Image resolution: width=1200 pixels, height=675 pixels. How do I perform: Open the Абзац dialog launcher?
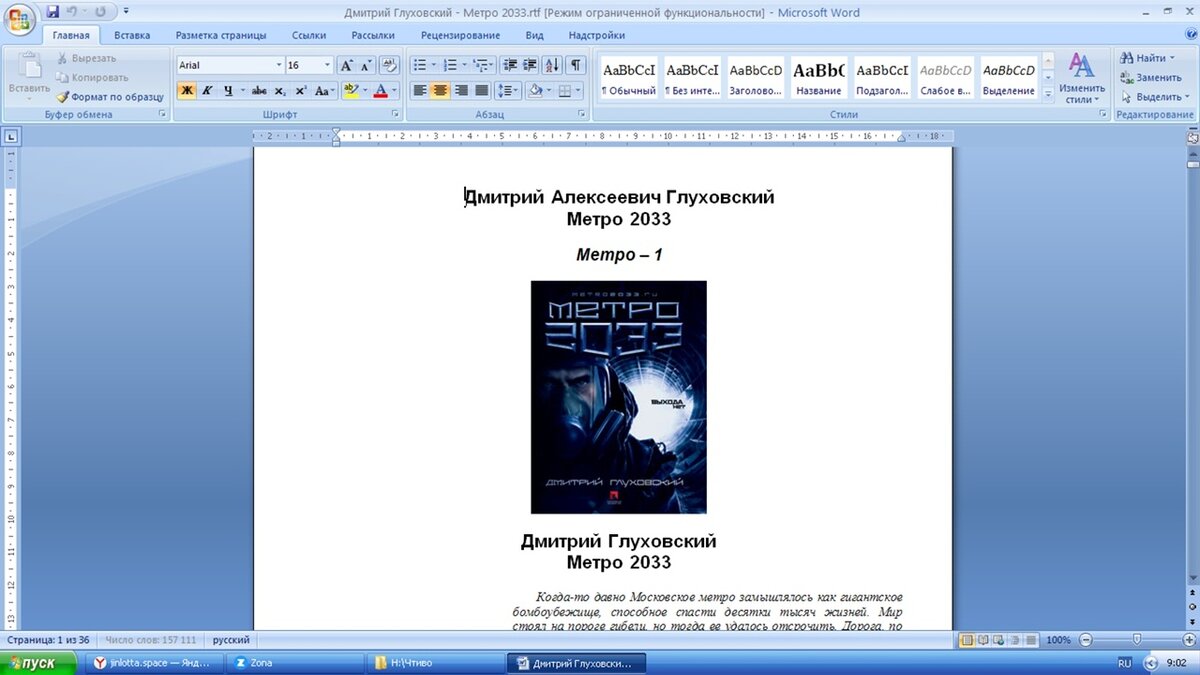click(x=582, y=115)
